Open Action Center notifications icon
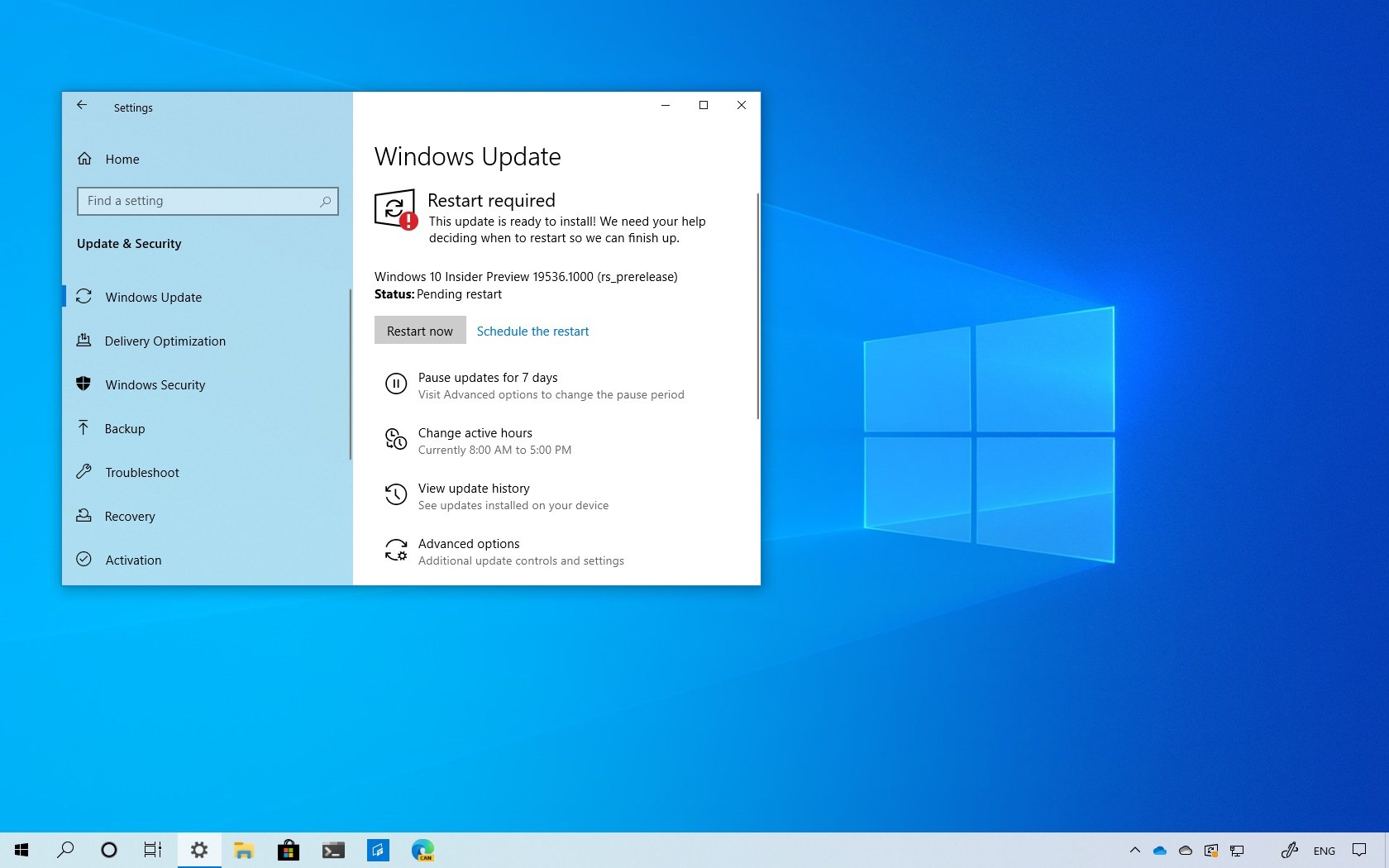1389x868 pixels. (x=1359, y=850)
